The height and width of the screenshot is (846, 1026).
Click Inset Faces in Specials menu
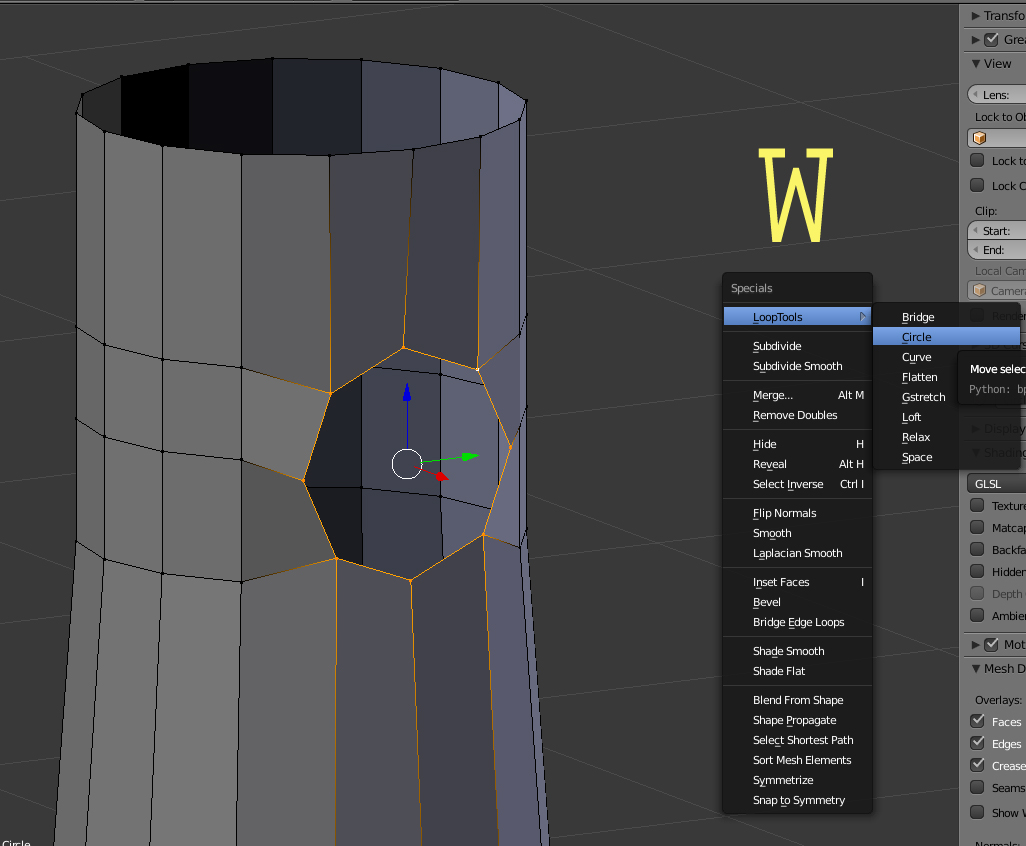coord(781,582)
